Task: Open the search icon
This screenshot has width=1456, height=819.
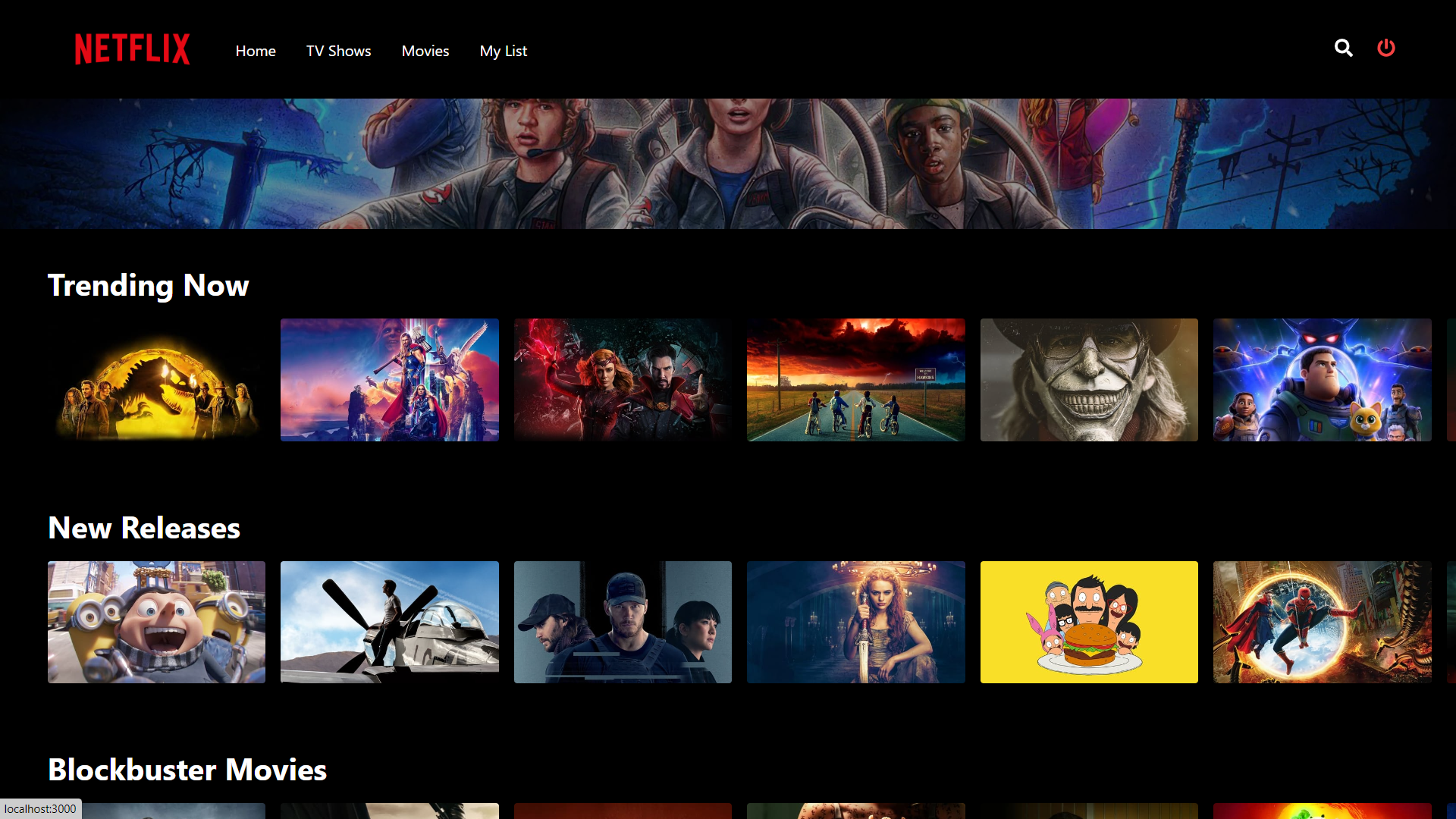Action: click(1343, 48)
